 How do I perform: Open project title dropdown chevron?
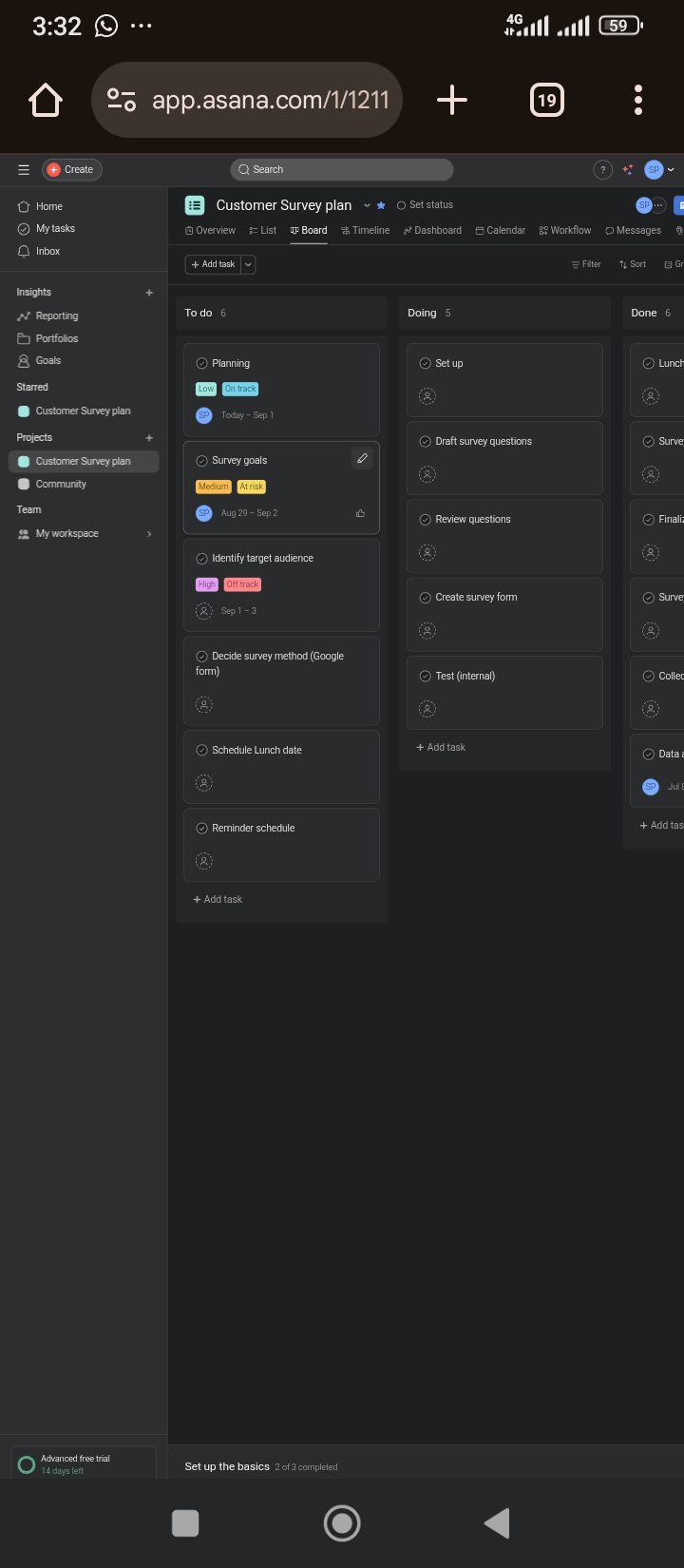pyautogui.click(x=367, y=205)
